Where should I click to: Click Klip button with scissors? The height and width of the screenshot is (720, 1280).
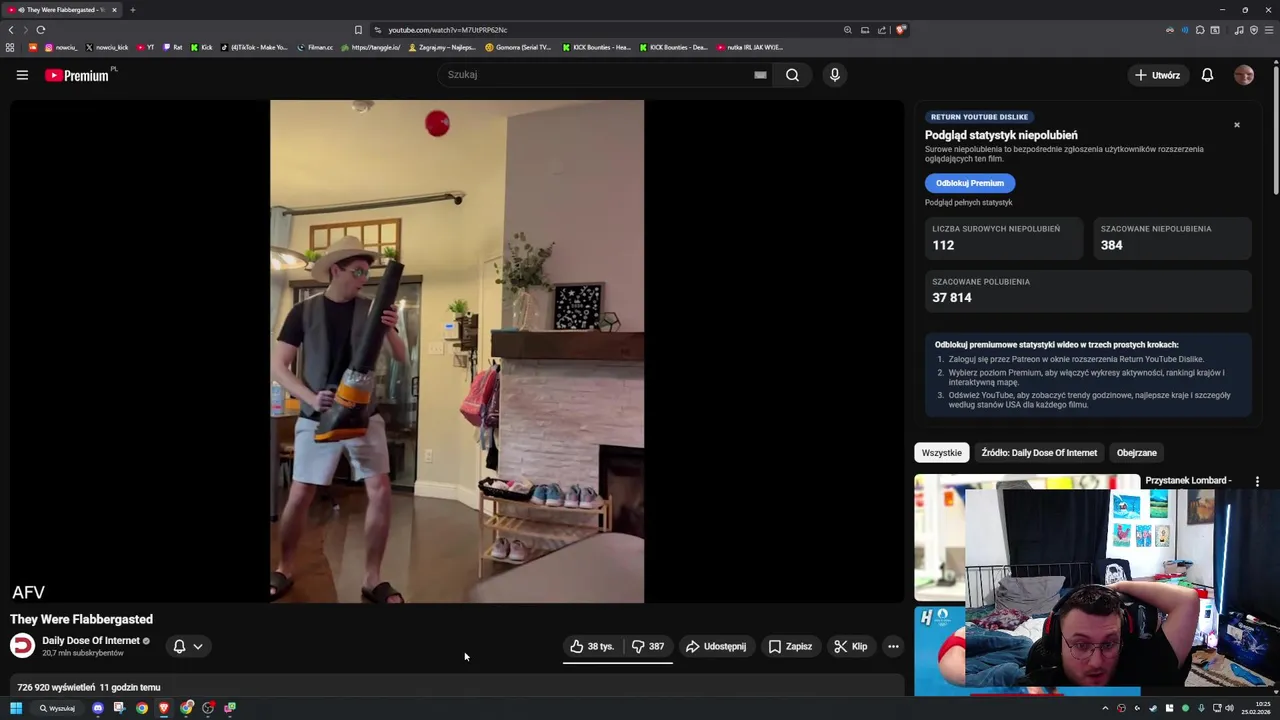tap(851, 646)
